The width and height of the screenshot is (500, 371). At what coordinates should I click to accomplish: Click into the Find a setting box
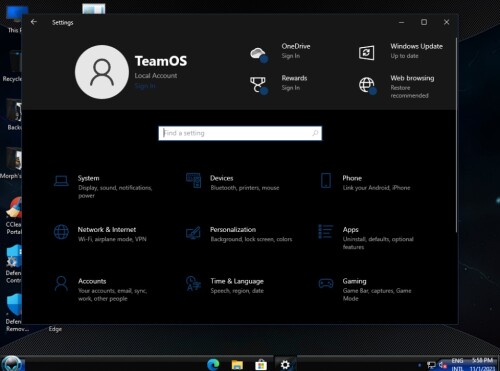240,133
